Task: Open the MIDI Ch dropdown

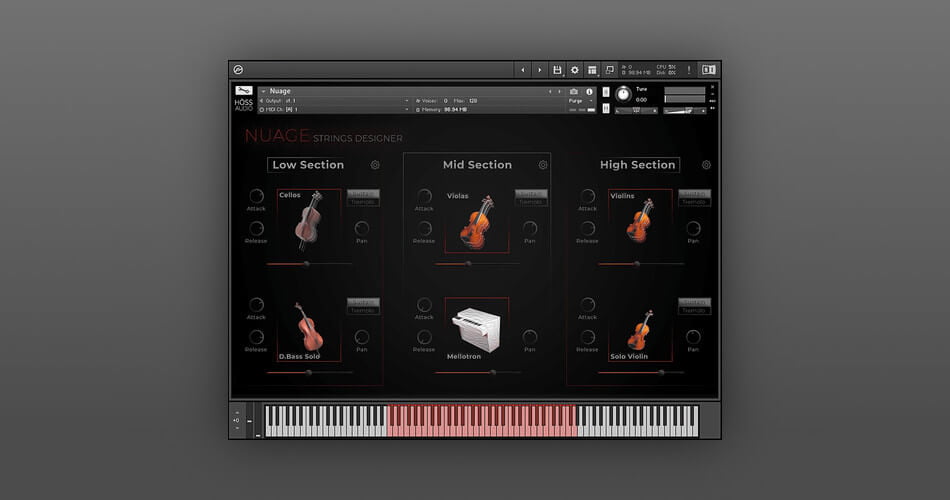Action: (x=407, y=110)
